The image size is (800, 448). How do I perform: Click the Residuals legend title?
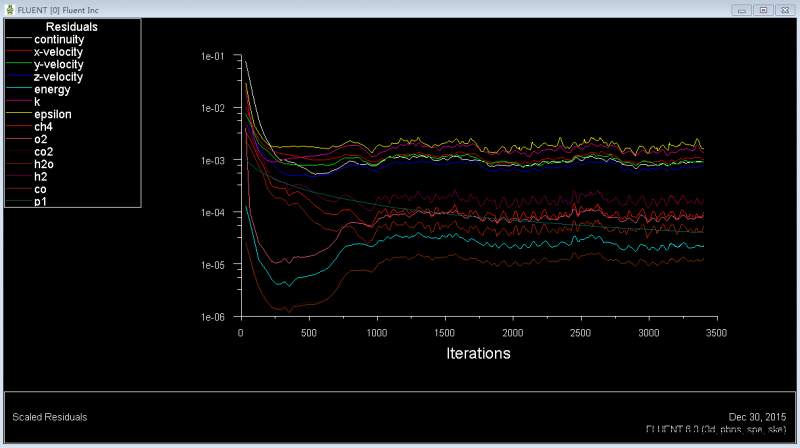coord(72,27)
